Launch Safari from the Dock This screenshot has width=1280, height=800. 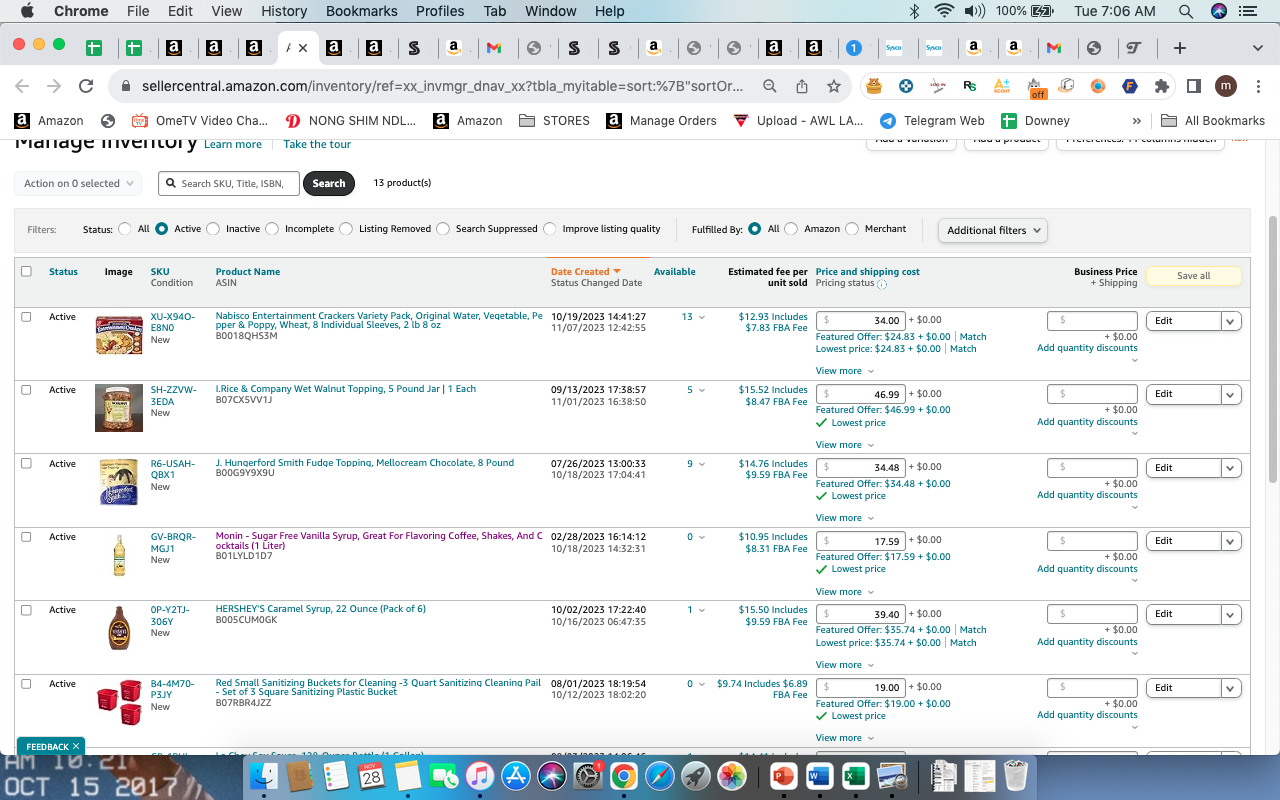pyautogui.click(x=660, y=775)
